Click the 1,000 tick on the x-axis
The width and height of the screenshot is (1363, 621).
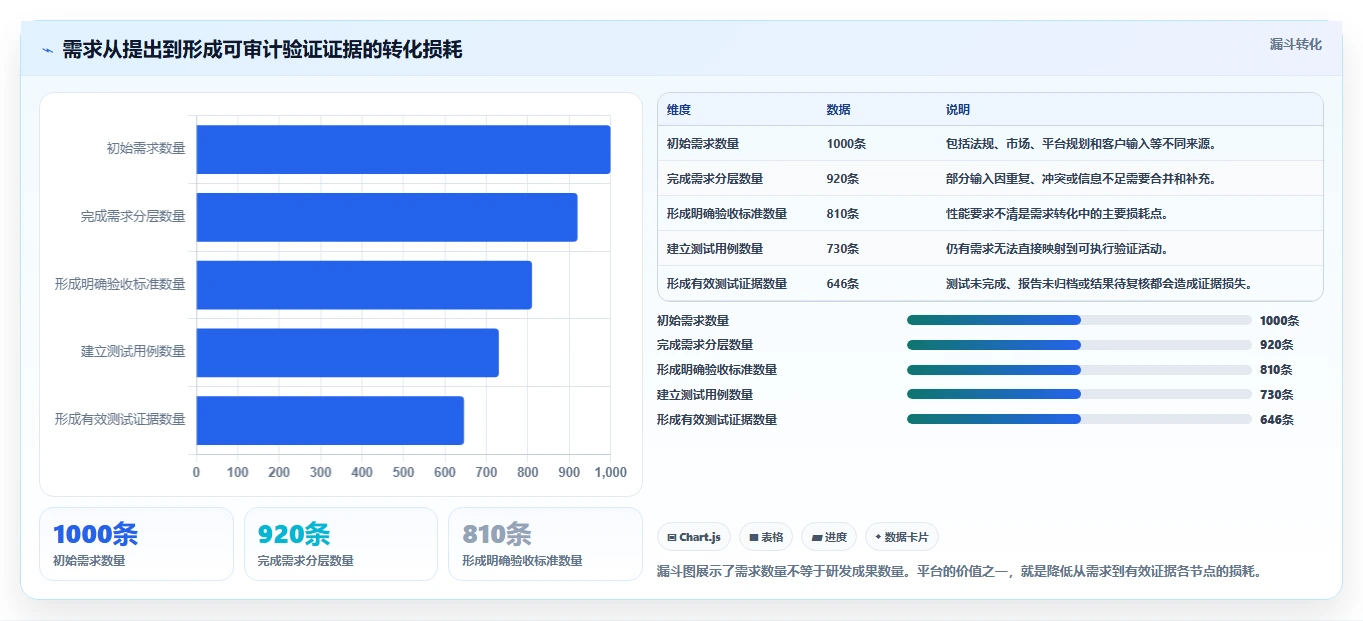click(x=609, y=472)
